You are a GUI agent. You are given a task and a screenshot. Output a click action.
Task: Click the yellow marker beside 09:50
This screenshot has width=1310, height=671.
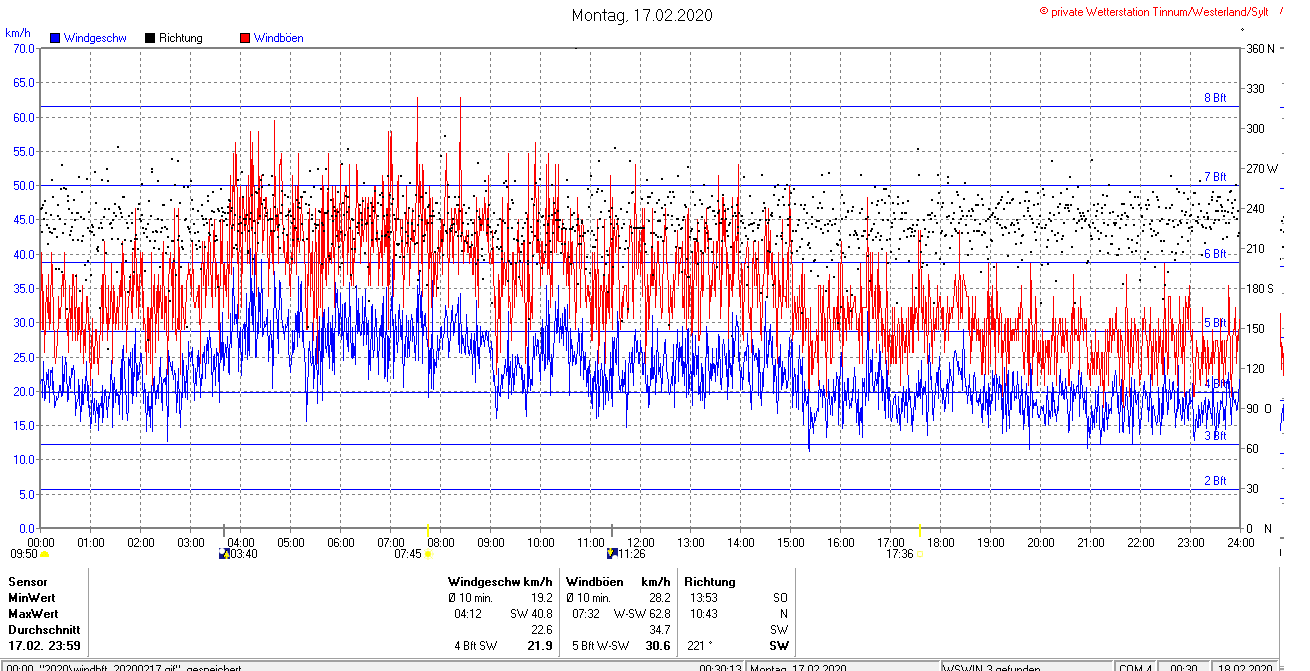pos(44,554)
